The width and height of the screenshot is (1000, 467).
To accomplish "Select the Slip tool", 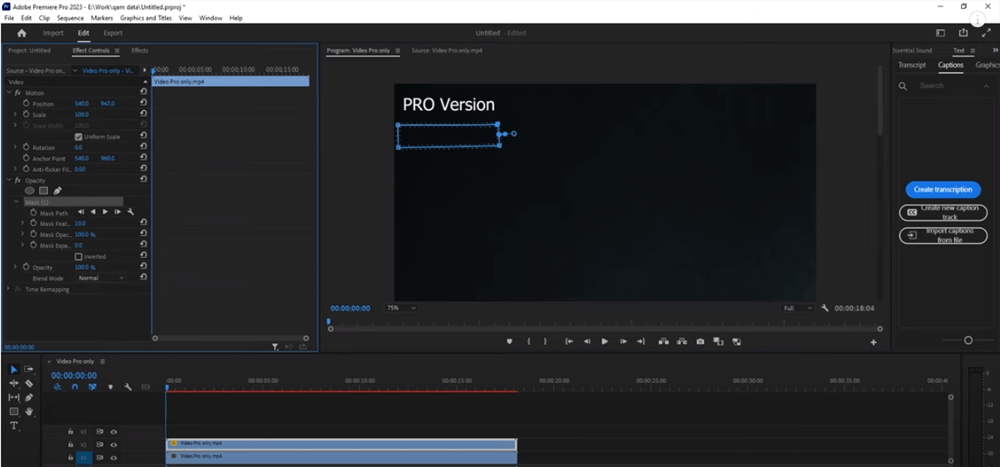I will point(14,397).
